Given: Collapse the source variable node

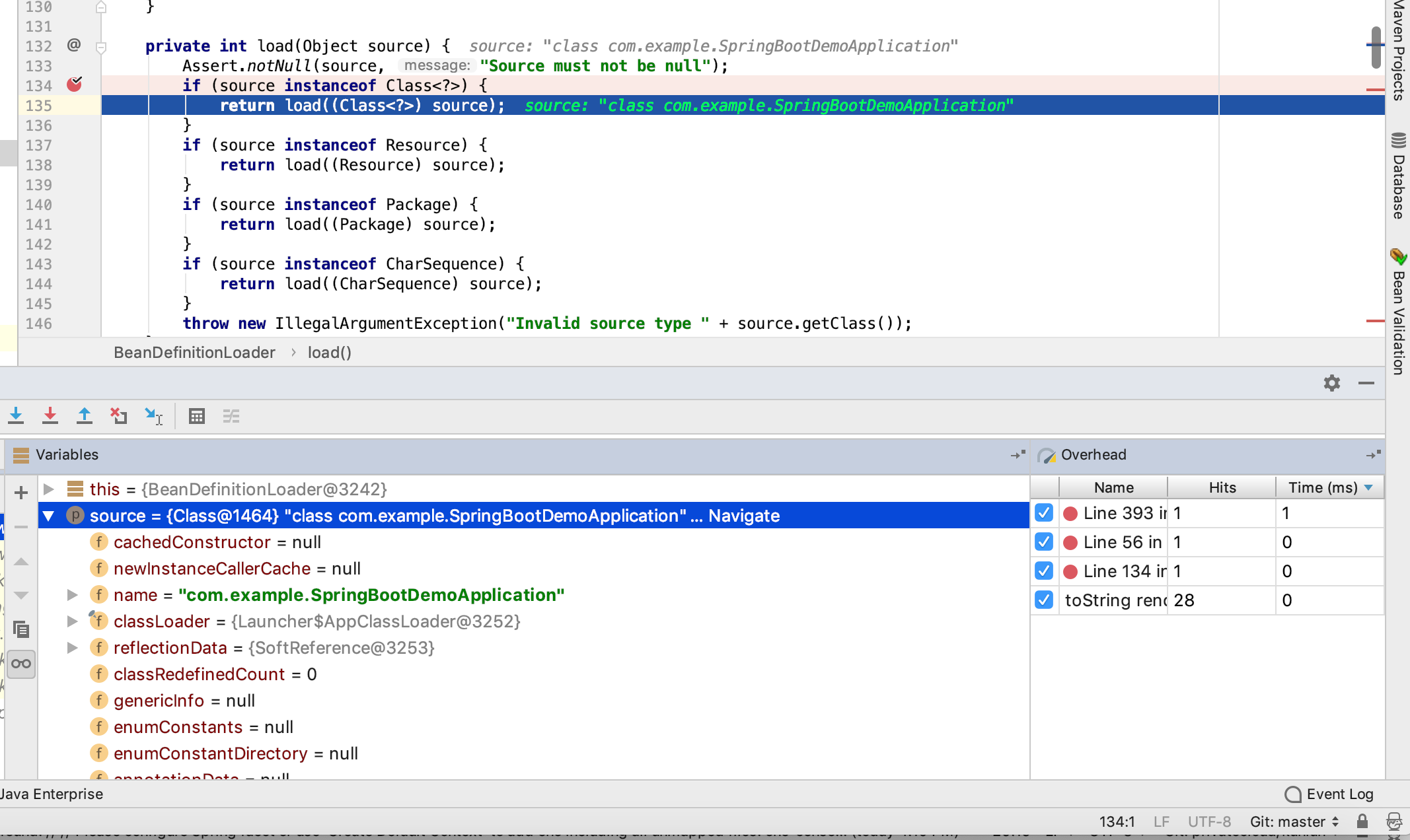Looking at the screenshot, I should coord(49,516).
